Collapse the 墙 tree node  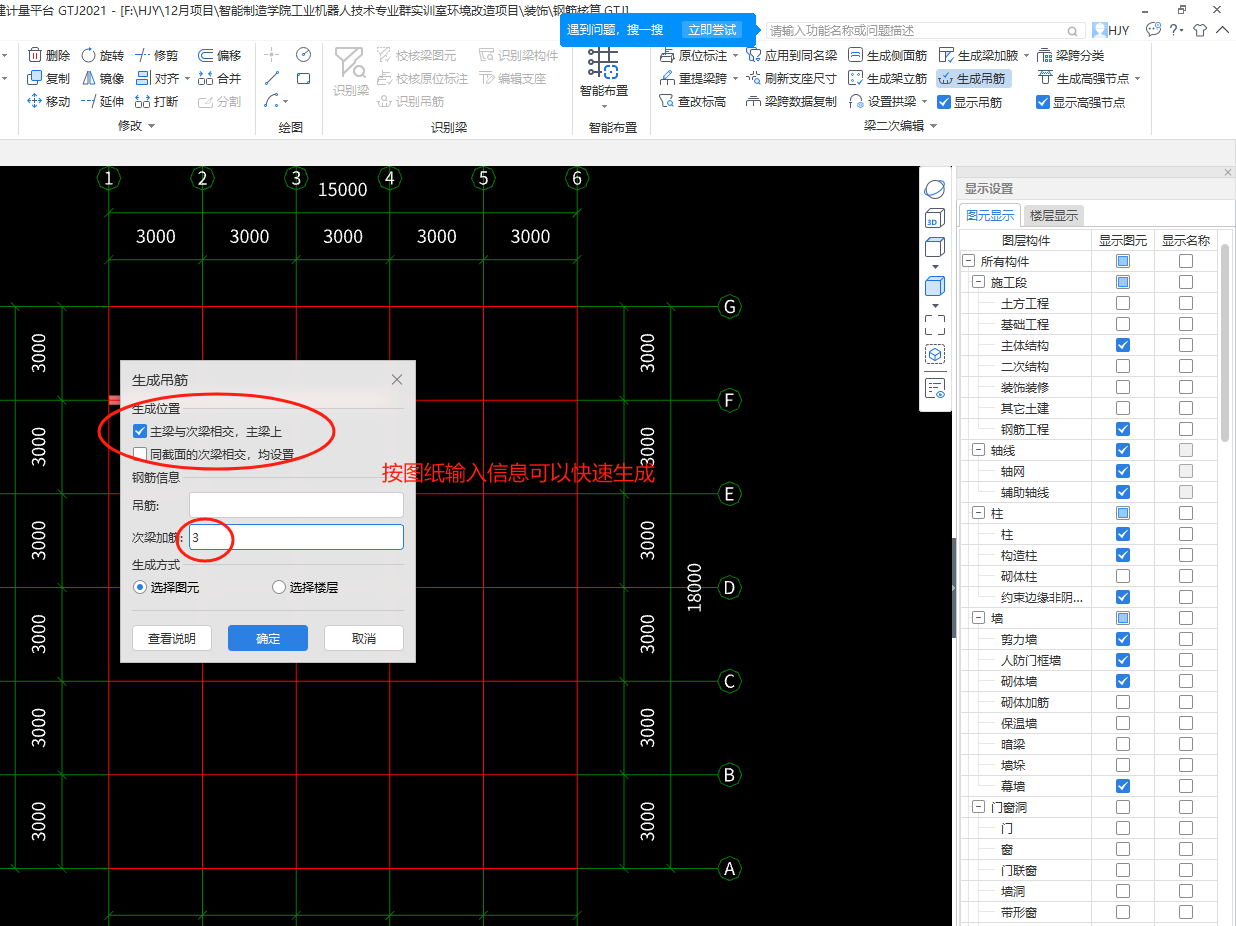point(980,618)
